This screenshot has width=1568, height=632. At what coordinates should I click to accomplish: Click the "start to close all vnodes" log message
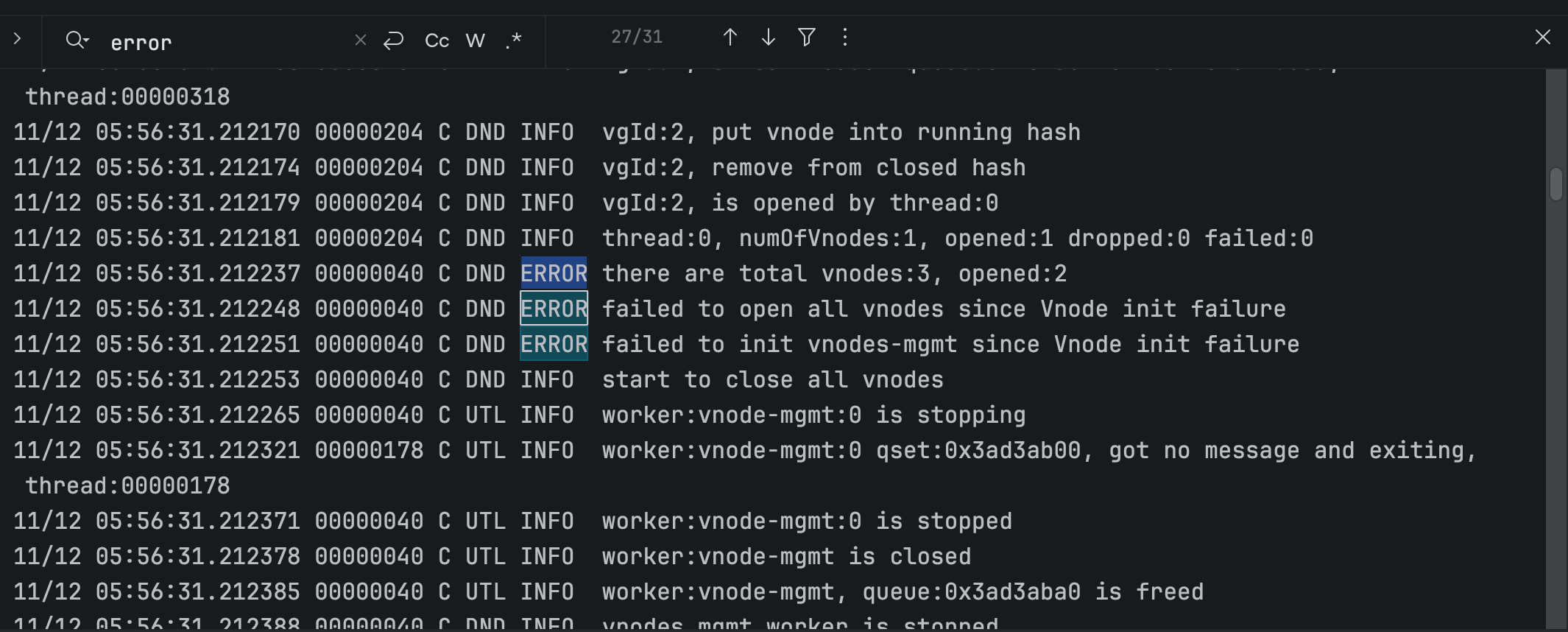pyautogui.click(x=772, y=380)
